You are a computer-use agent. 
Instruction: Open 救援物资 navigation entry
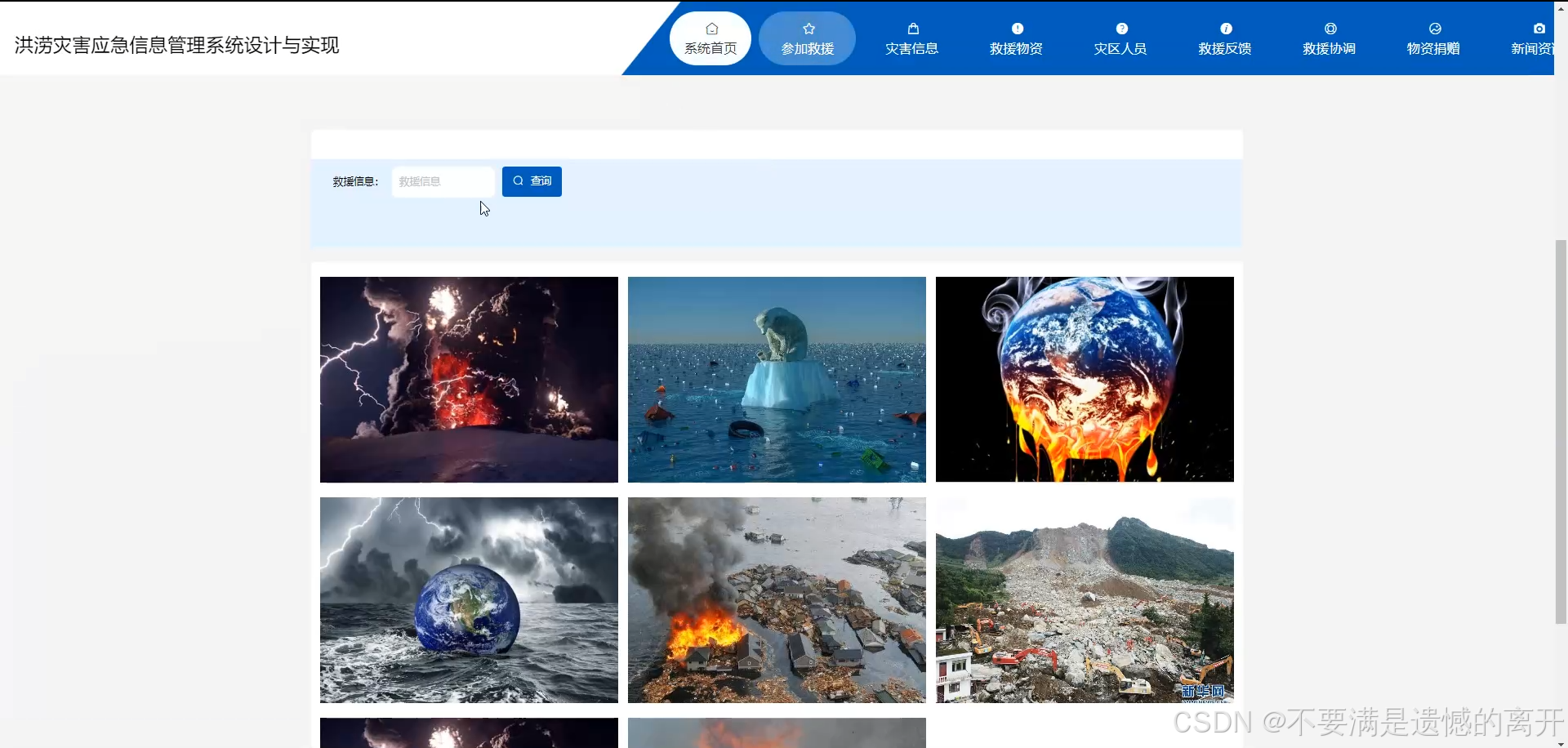click(1016, 38)
